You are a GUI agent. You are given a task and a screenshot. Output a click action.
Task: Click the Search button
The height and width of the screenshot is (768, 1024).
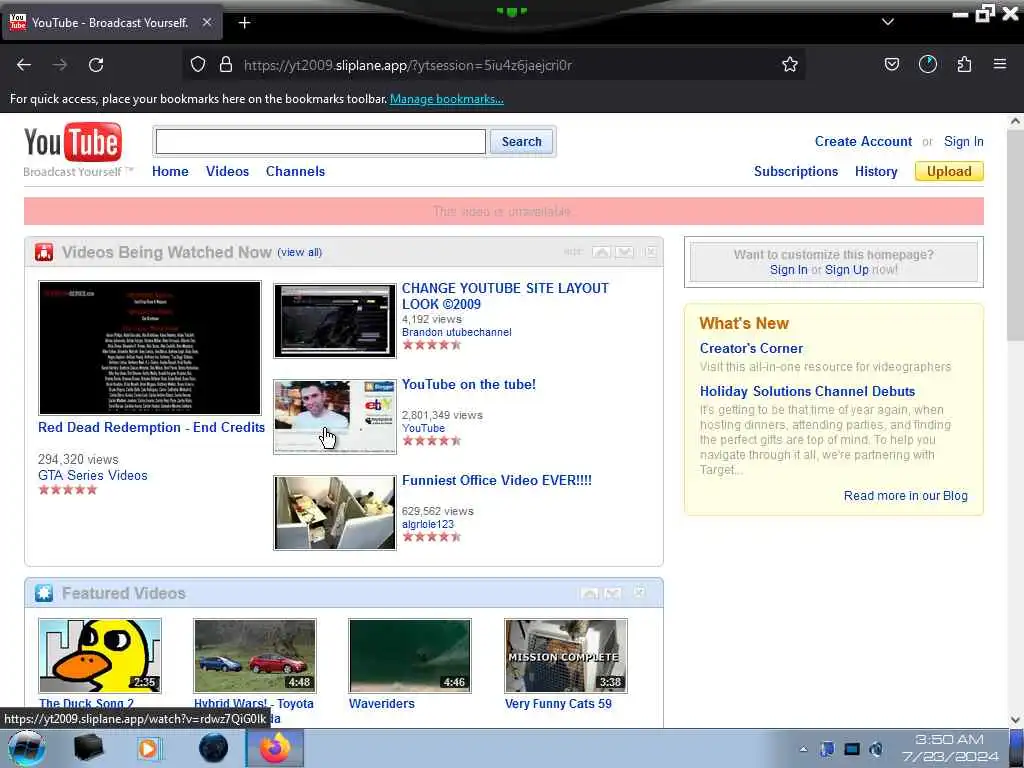tap(521, 142)
